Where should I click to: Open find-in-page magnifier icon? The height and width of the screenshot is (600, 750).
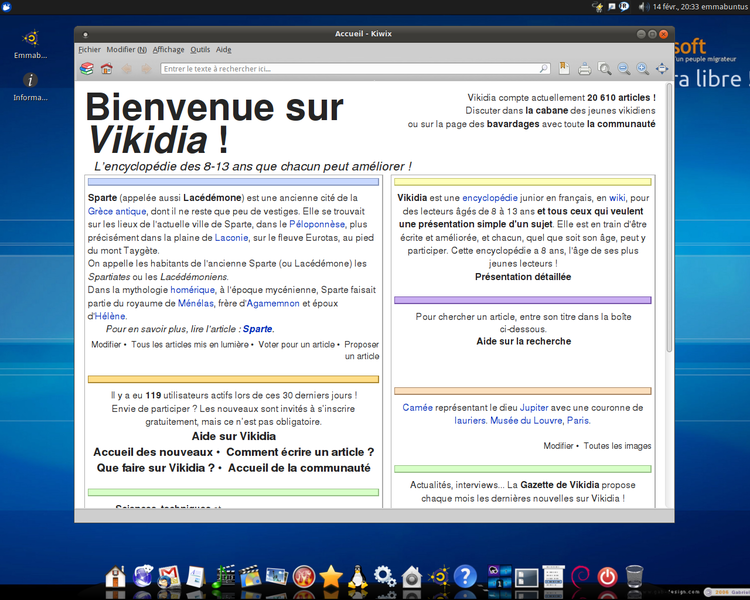[x=604, y=69]
